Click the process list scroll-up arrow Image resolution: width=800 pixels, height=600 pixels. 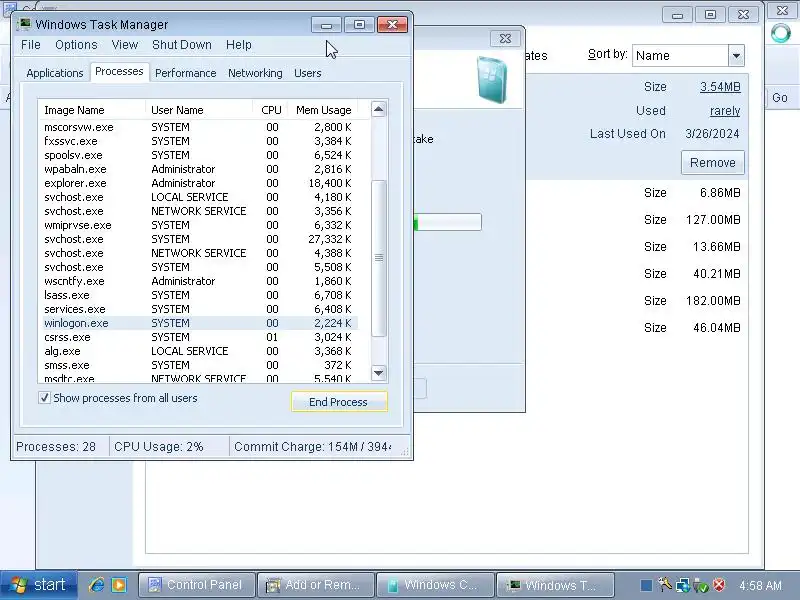(378, 109)
